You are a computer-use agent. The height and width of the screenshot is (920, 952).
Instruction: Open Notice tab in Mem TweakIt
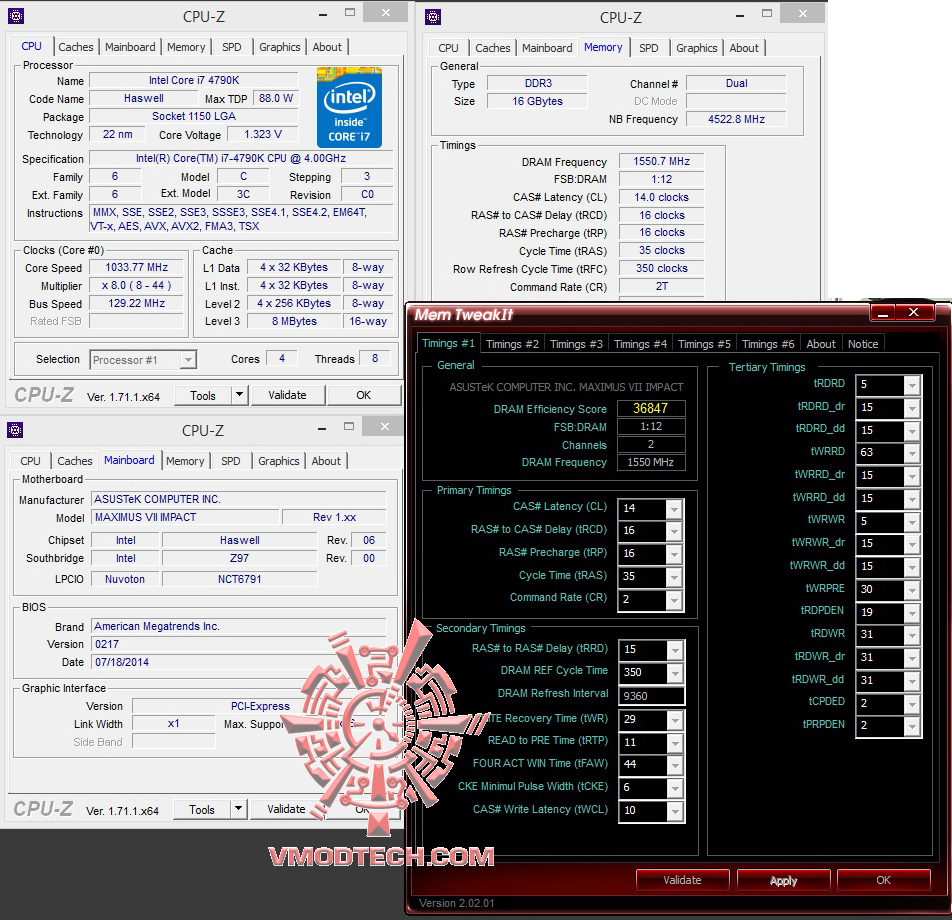[863, 344]
